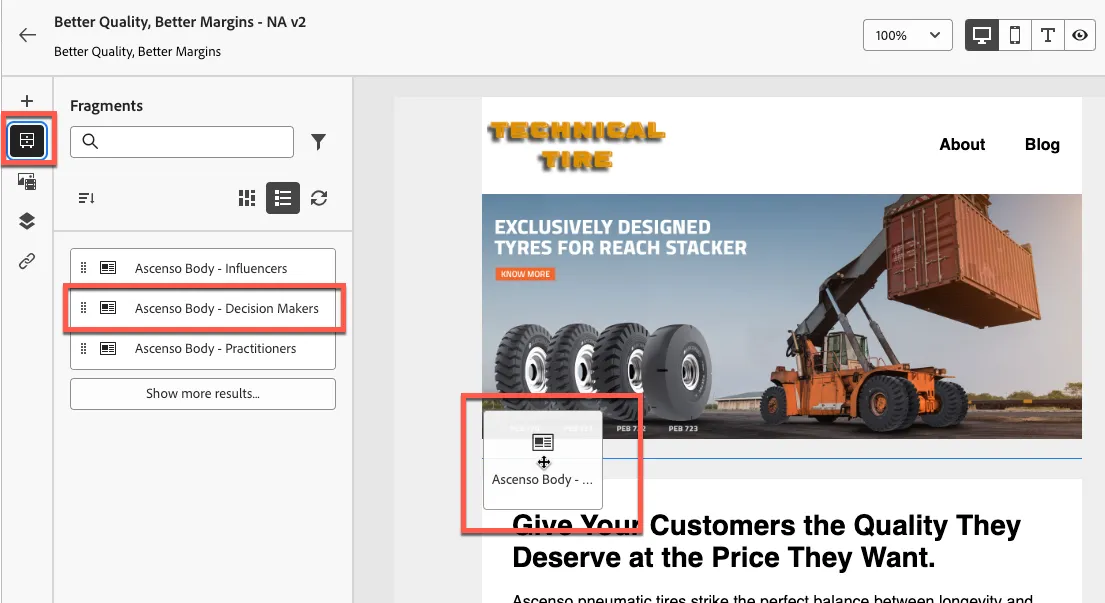Click drag handle of Practitioners fragment
Screen dimensions: 1105x603
click(84, 348)
